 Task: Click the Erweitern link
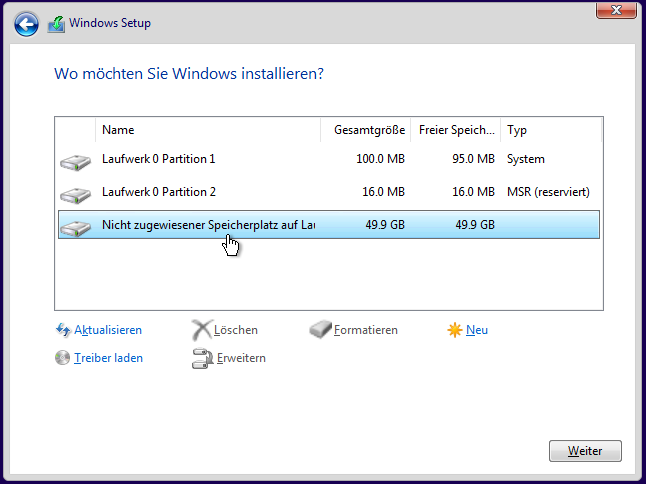(241, 358)
